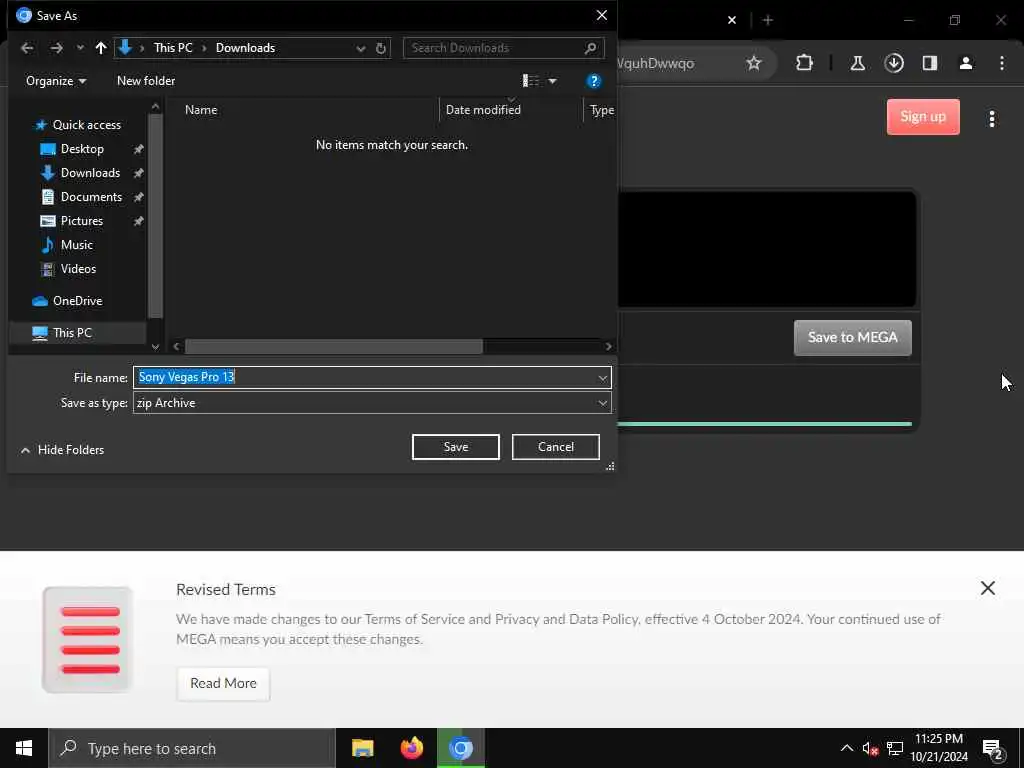Screen dimensions: 1024x768
Task: Open Chrome Labs flask icon
Action: point(857,63)
